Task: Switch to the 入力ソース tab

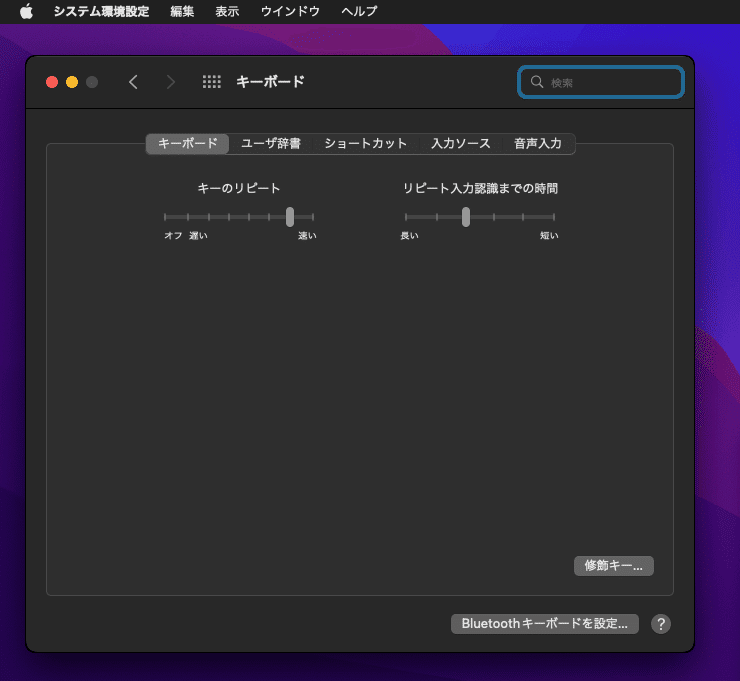Action: (461, 143)
